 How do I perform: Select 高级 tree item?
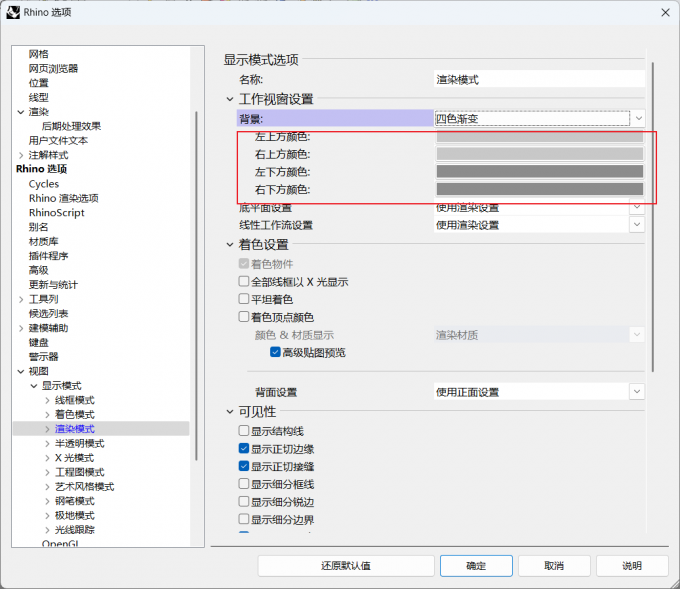click(x=39, y=270)
